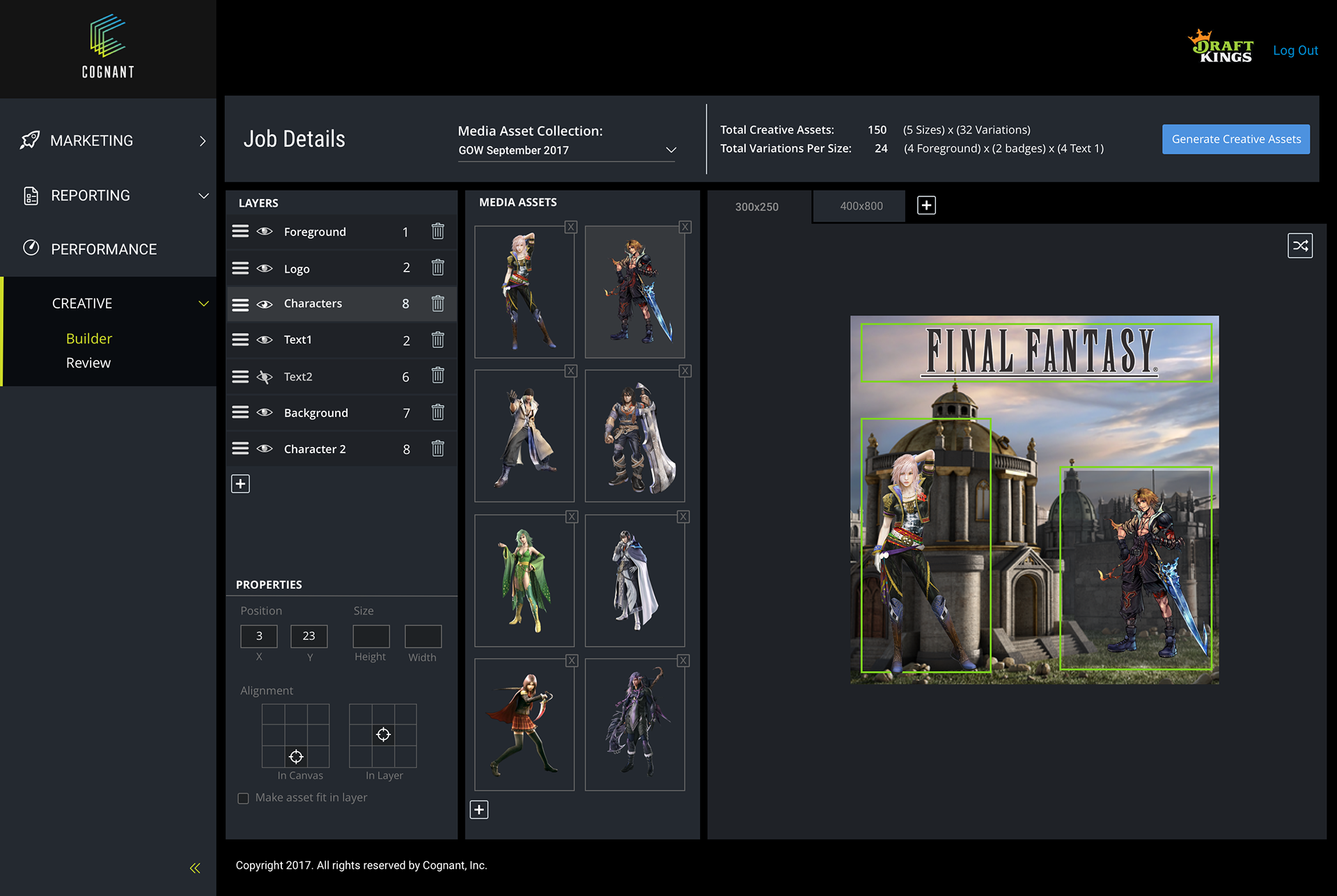Remove the pink-haired character asset
Image resolution: width=1337 pixels, height=896 pixels.
tap(571, 227)
